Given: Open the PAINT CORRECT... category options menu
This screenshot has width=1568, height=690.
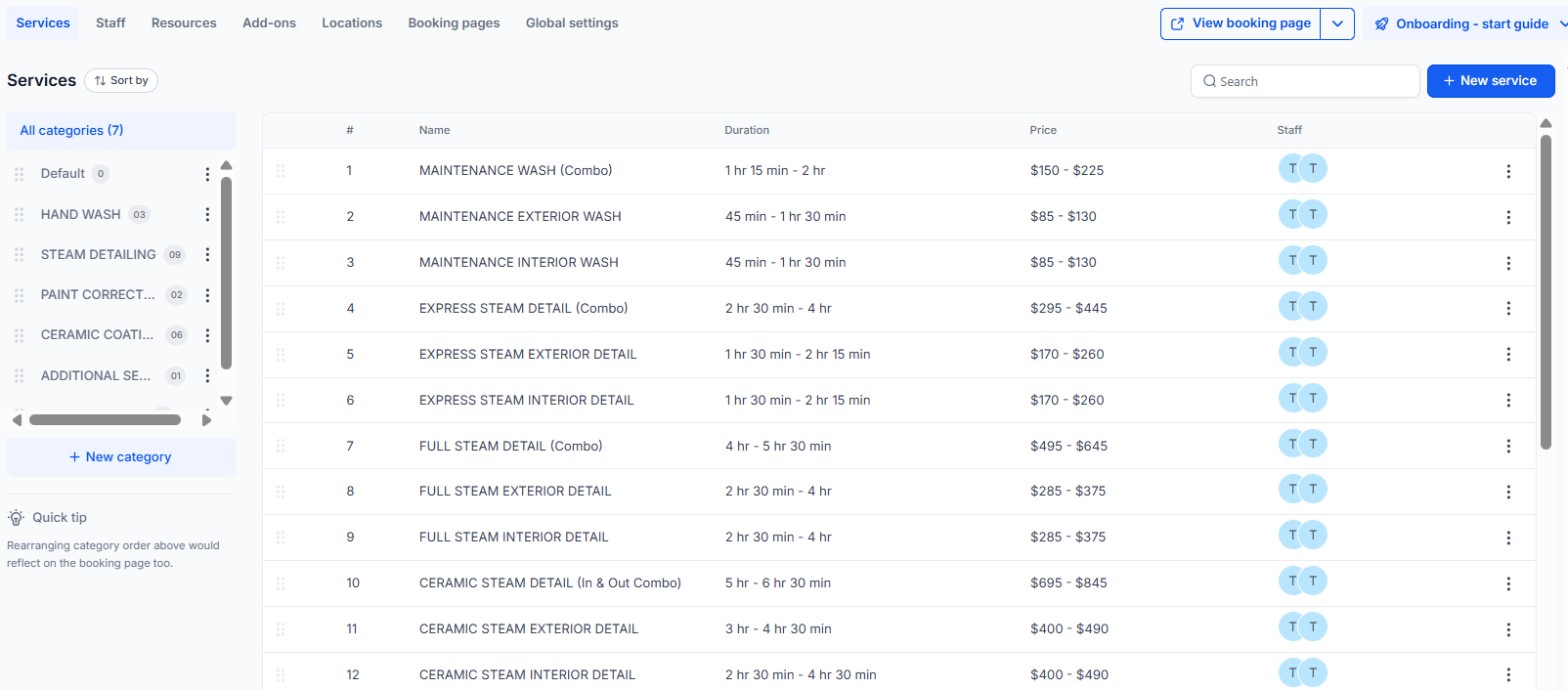Looking at the screenshot, I should pos(207,295).
